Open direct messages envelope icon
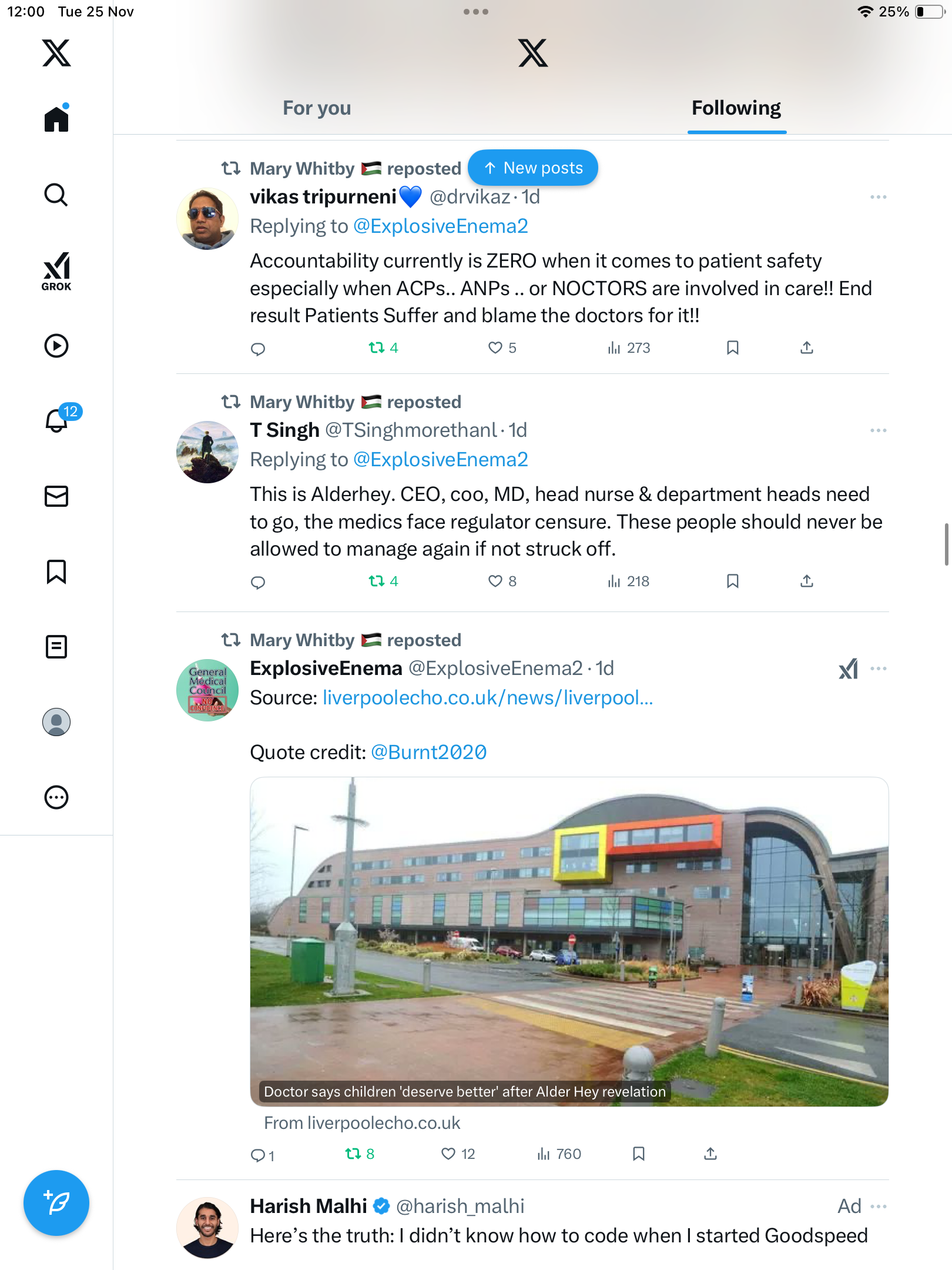The width and height of the screenshot is (952, 1270). pos(56,496)
